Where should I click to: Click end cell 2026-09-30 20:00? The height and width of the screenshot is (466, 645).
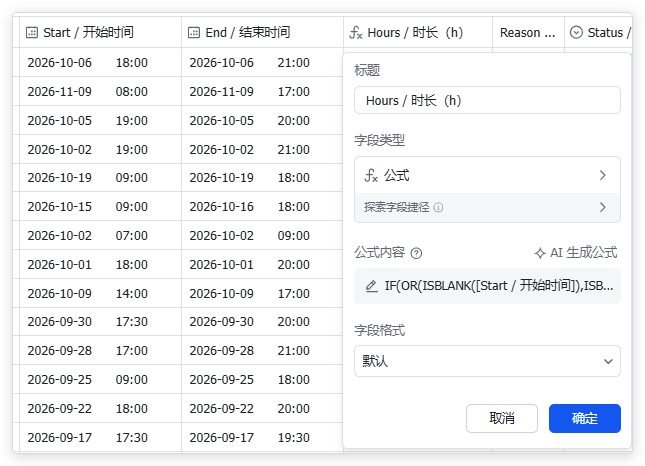(x=262, y=322)
